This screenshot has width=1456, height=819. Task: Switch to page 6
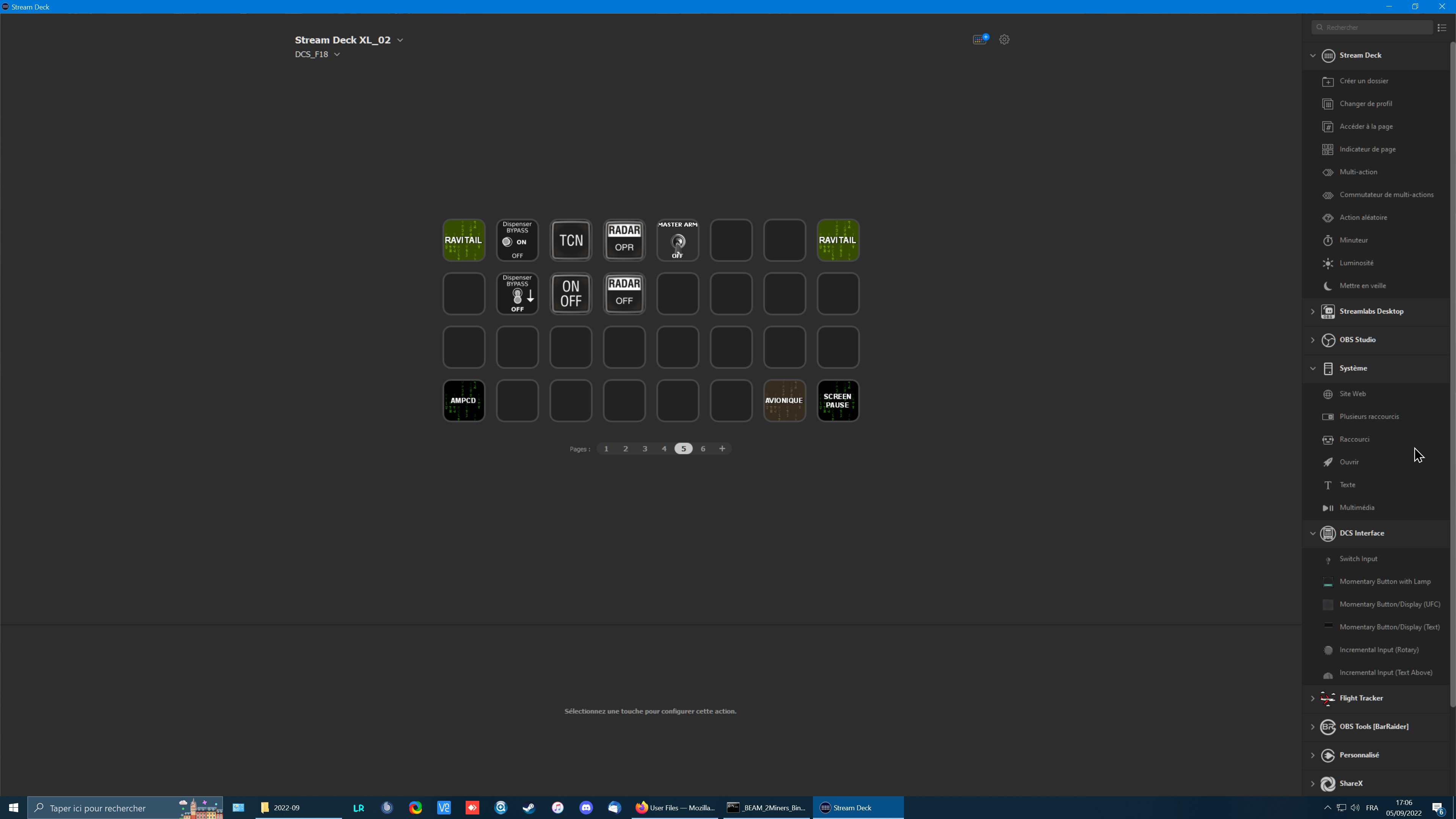703,449
